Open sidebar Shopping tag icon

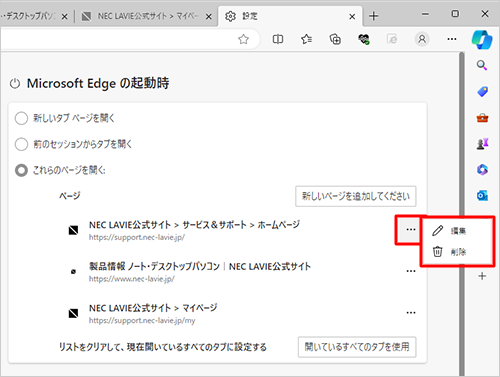(482, 91)
